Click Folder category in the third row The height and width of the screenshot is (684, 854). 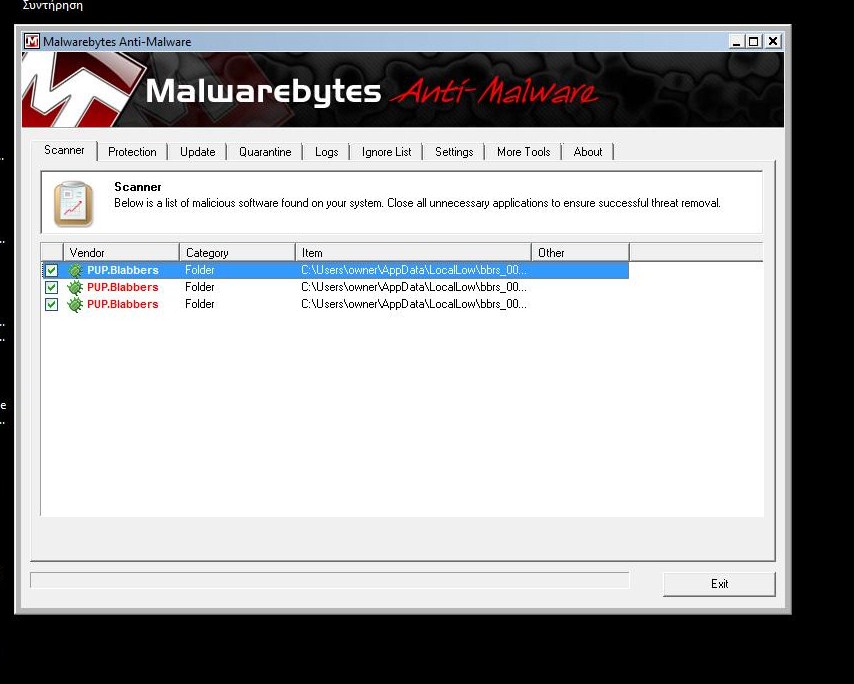[x=200, y=304]
